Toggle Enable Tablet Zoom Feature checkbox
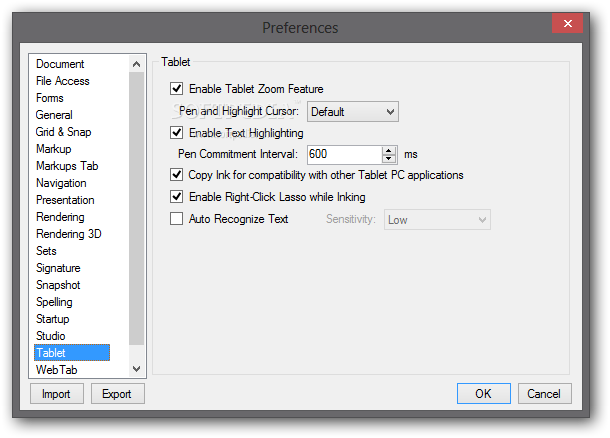 tap(176, 89)
